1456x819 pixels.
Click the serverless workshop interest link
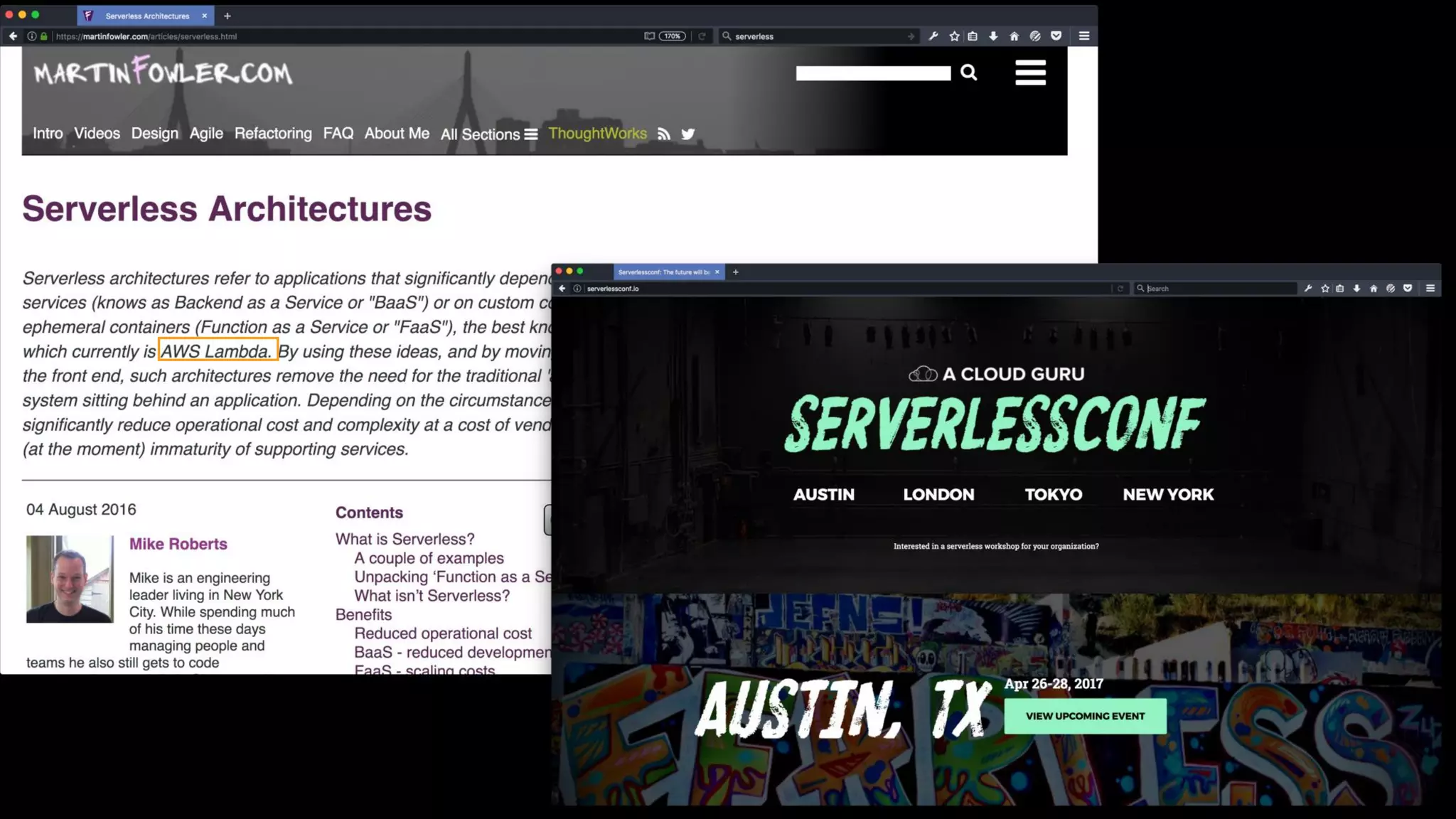point(996,546)
